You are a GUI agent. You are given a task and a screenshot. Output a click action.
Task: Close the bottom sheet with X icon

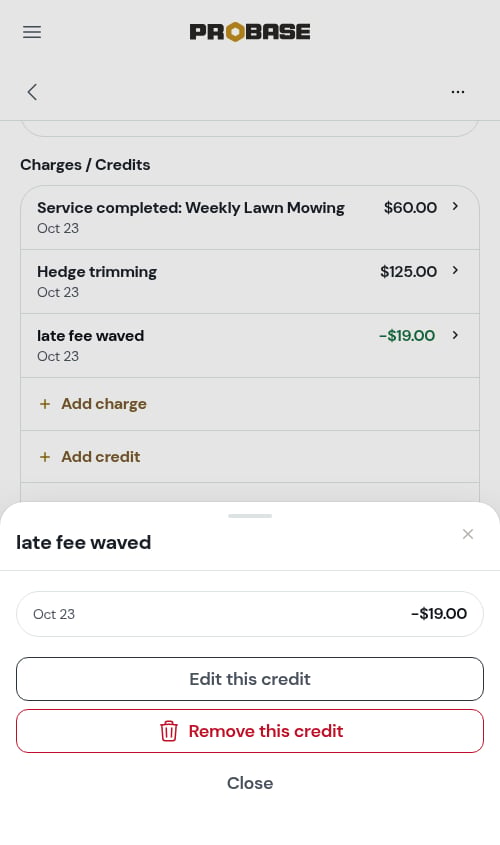pos(468,534)
